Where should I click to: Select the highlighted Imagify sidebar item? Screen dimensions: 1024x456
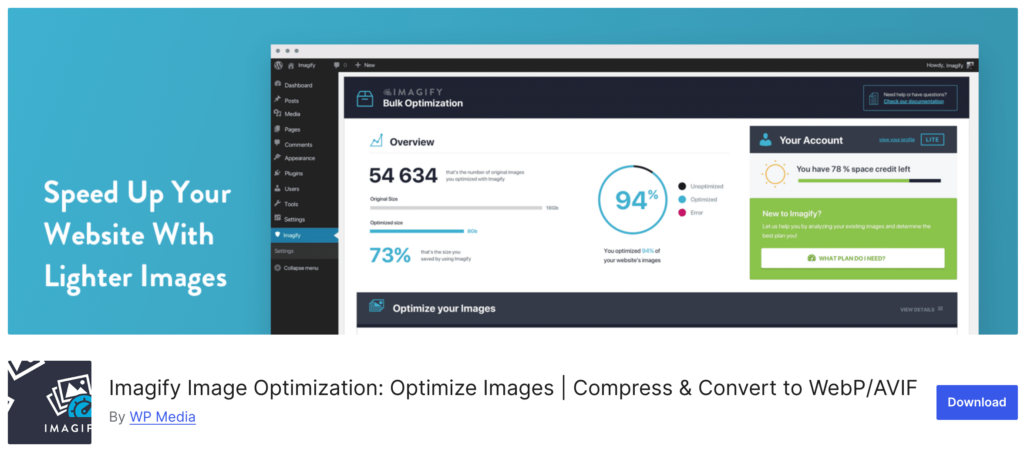[x=305, y=235]
